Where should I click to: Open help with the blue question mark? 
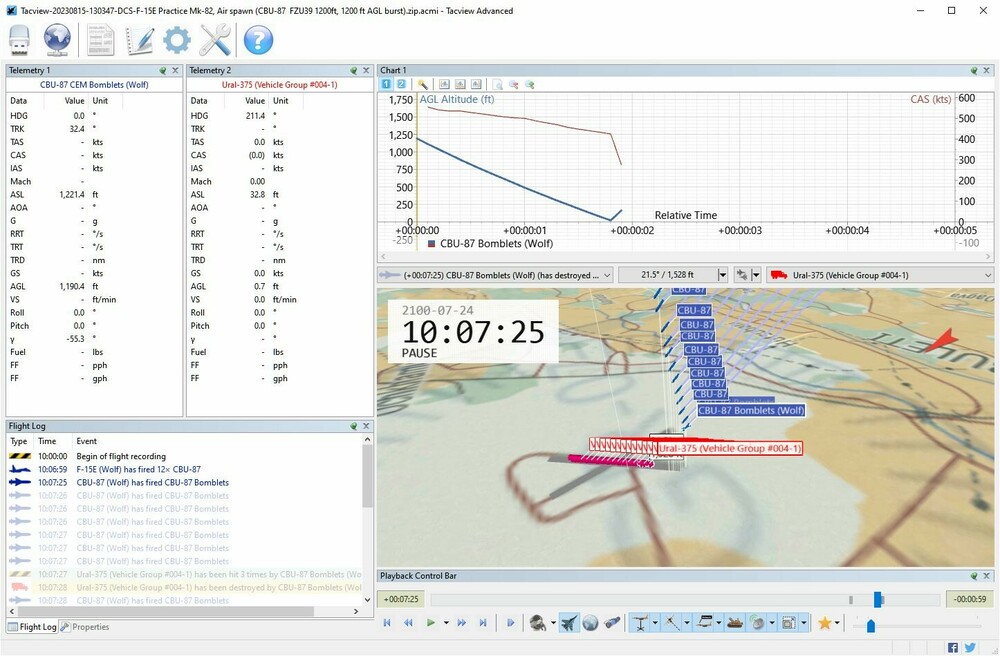pos(258,40)
